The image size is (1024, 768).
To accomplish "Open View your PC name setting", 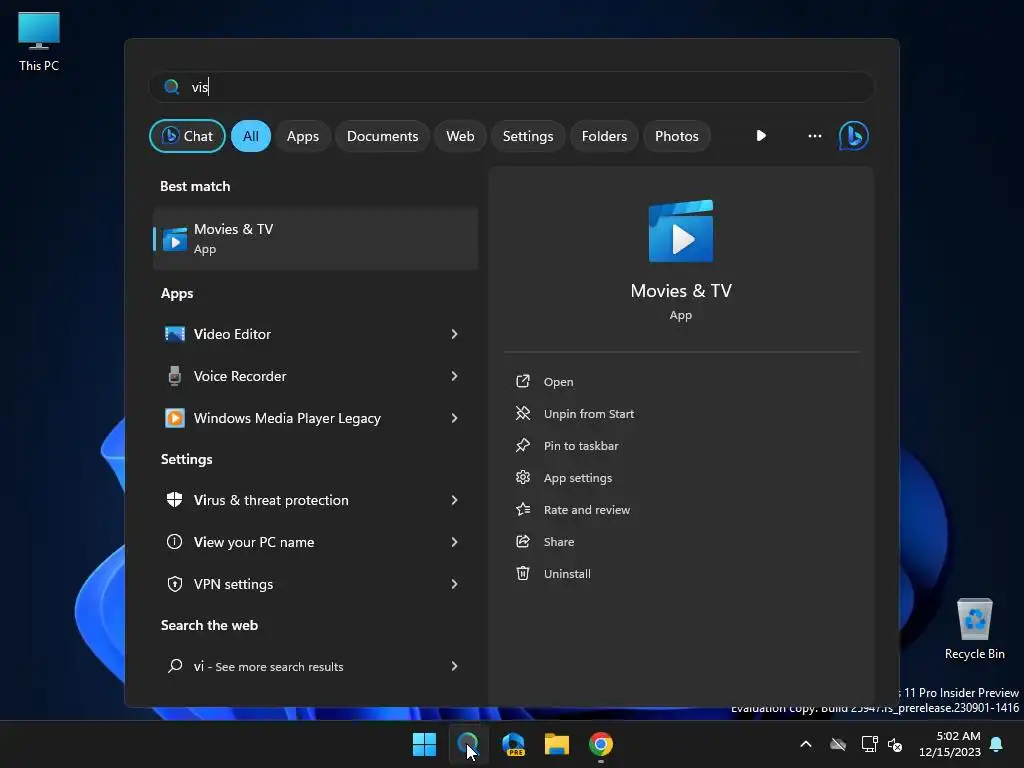I will click(x=315, y=542).
